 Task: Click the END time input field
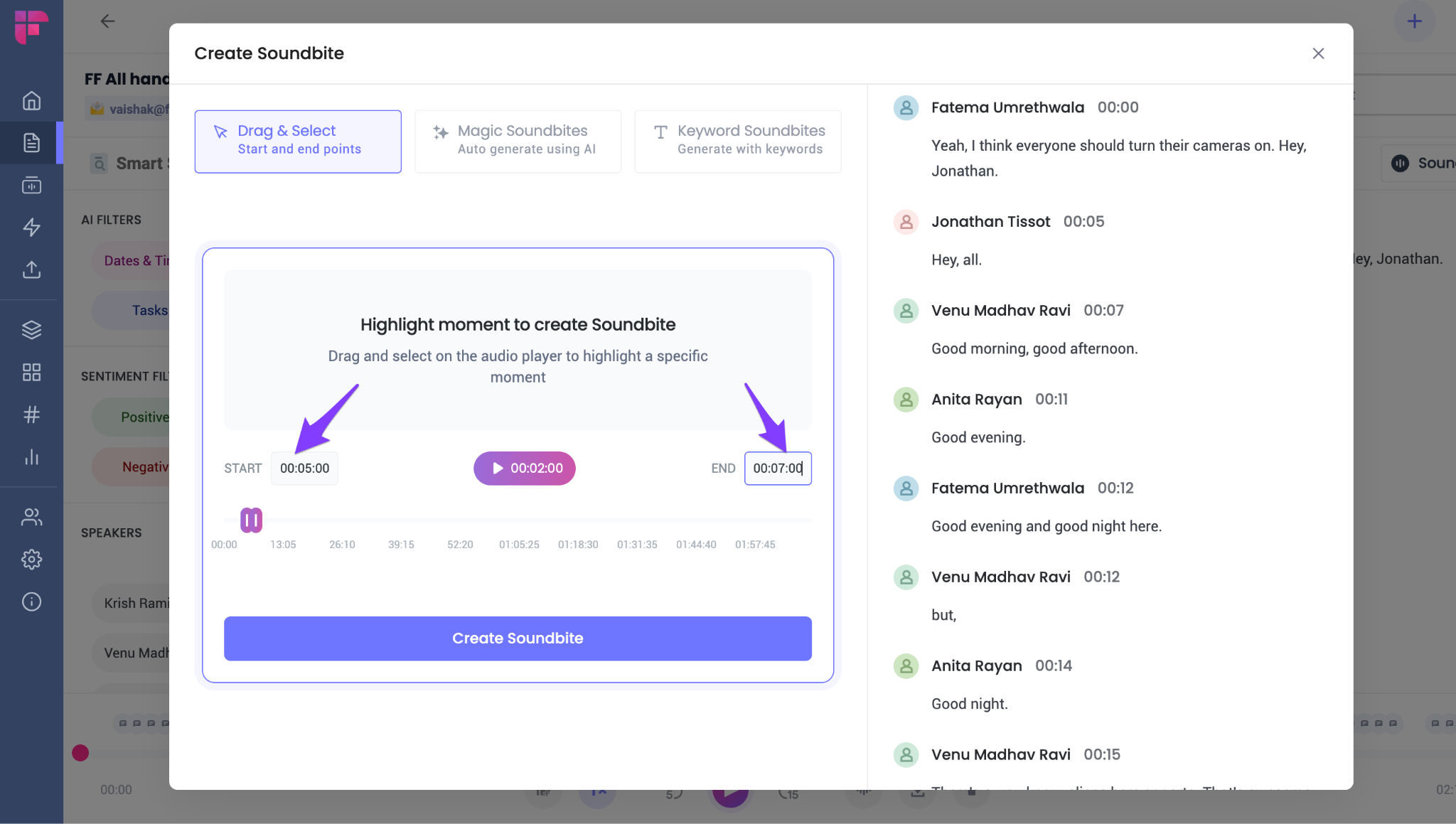pyautogui.click(x=778, y=468)
